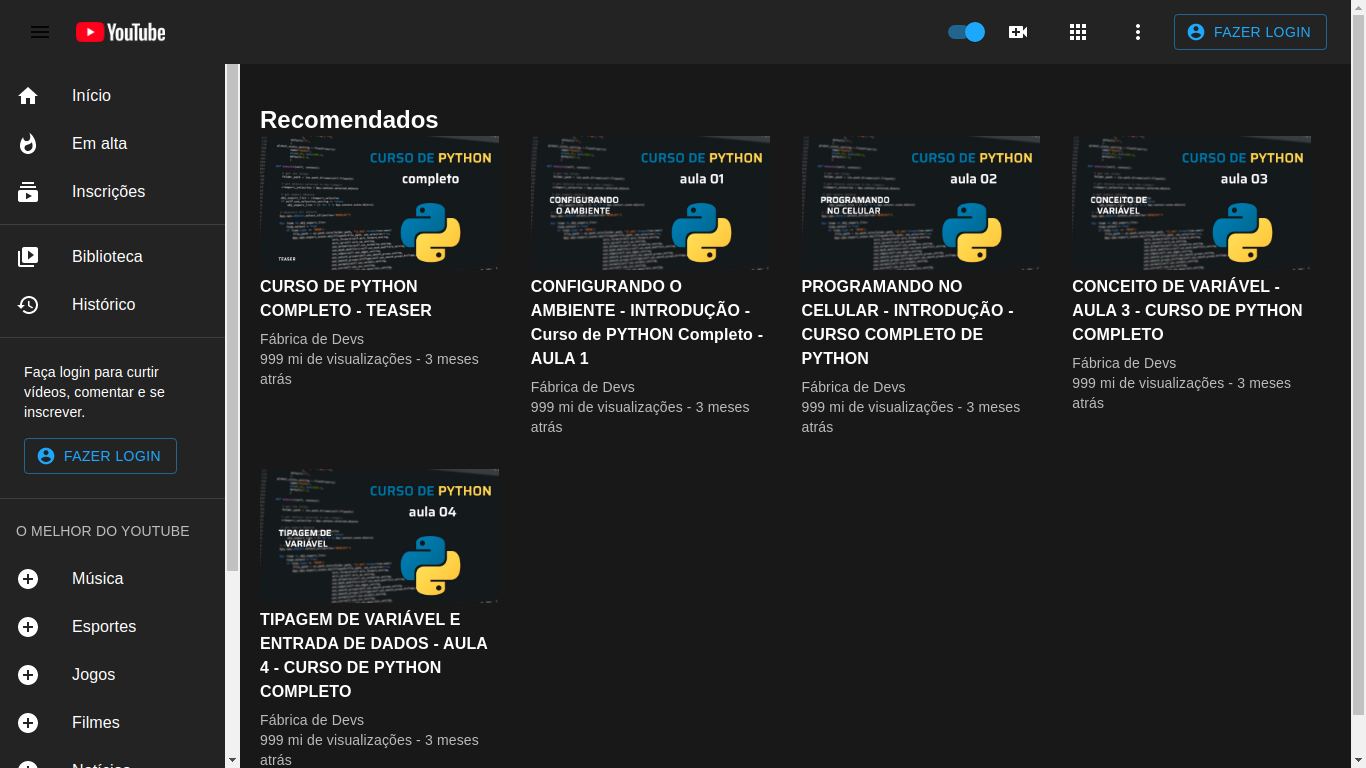The image size is (1366, 768).
Task: Open Biblioteca label in sidebar
Action: (107, 257)
